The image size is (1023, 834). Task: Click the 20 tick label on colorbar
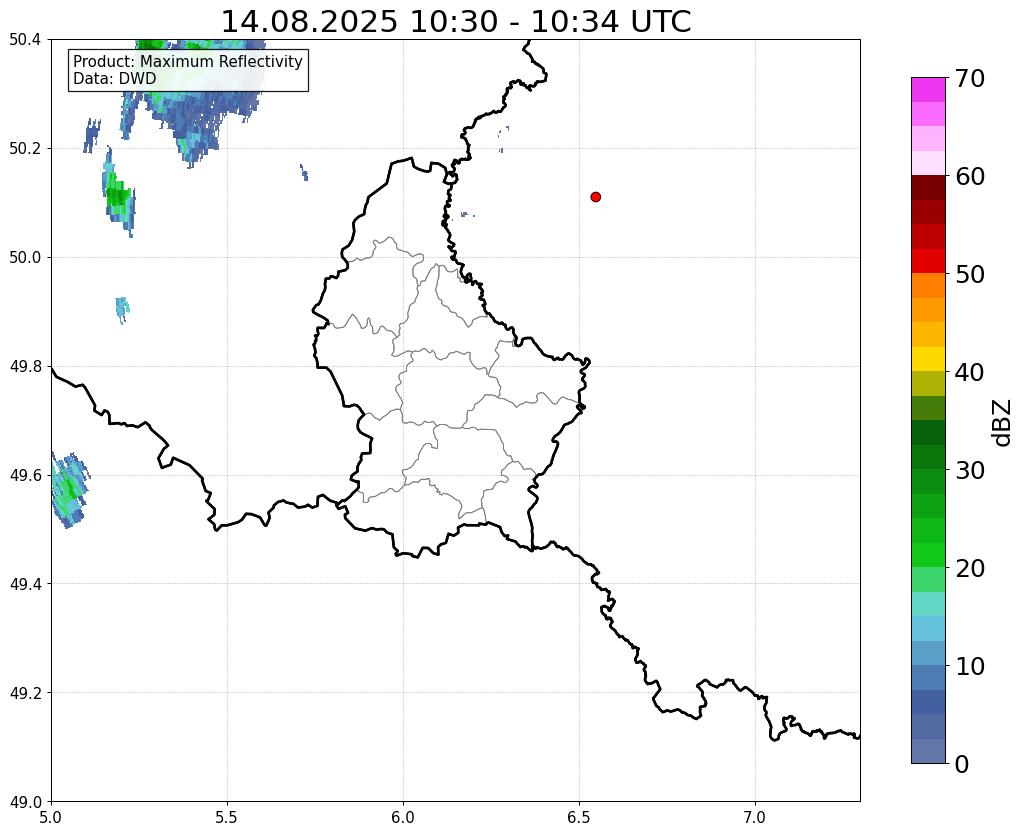click(970, 568)
